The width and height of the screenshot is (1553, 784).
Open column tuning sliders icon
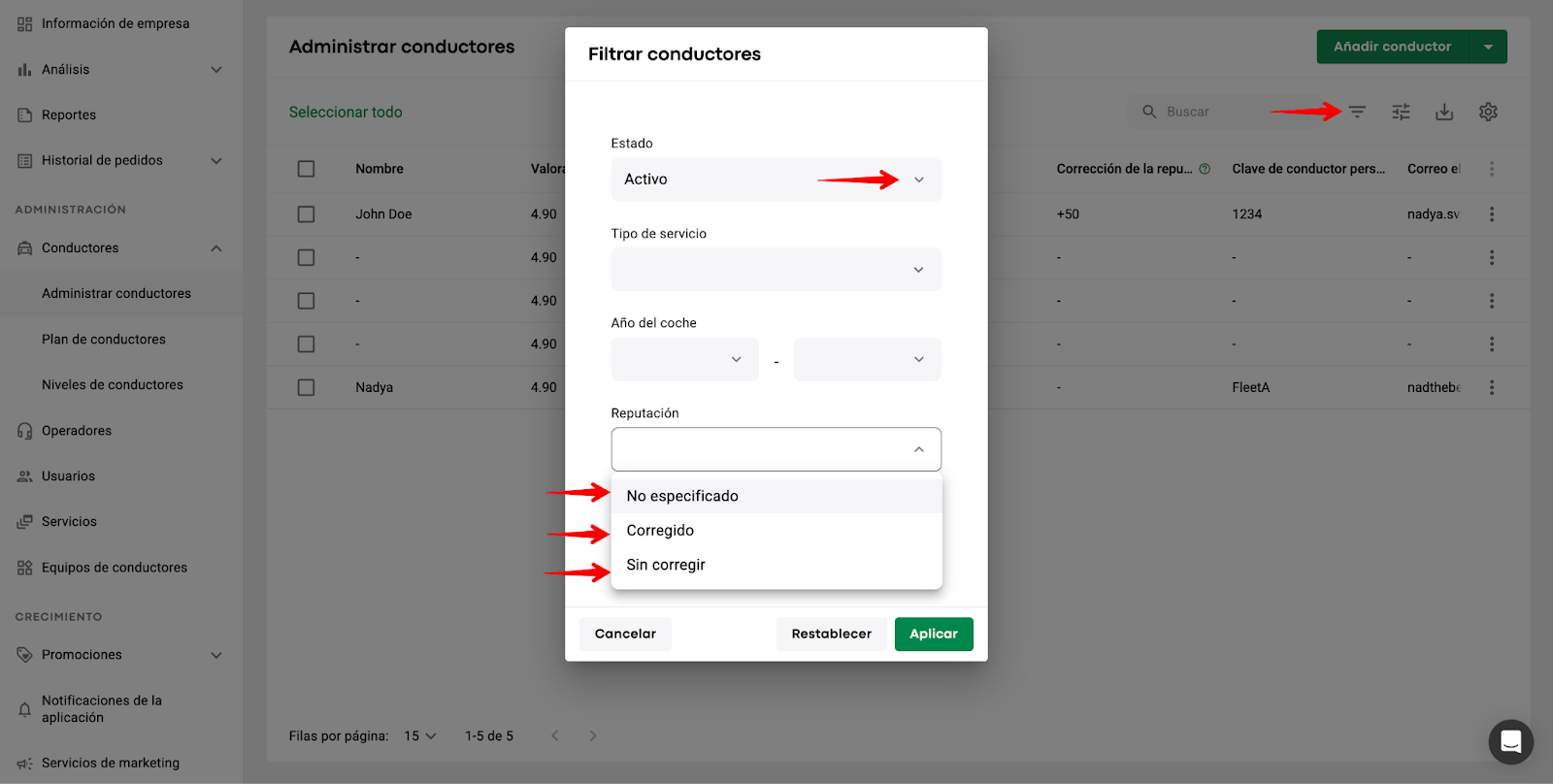[1401, 113]
